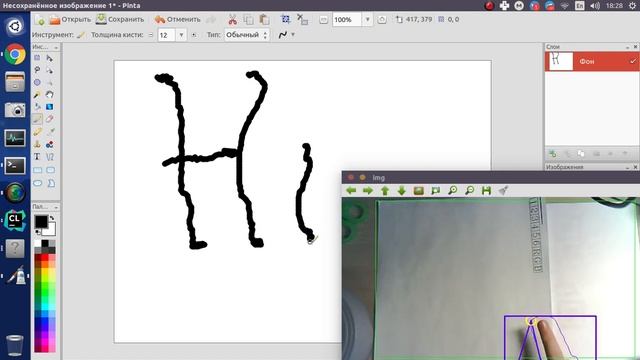Viewport: 640px width, 360px height.
Task: Click save icon in Img window
Action: [x=486, y=191]
